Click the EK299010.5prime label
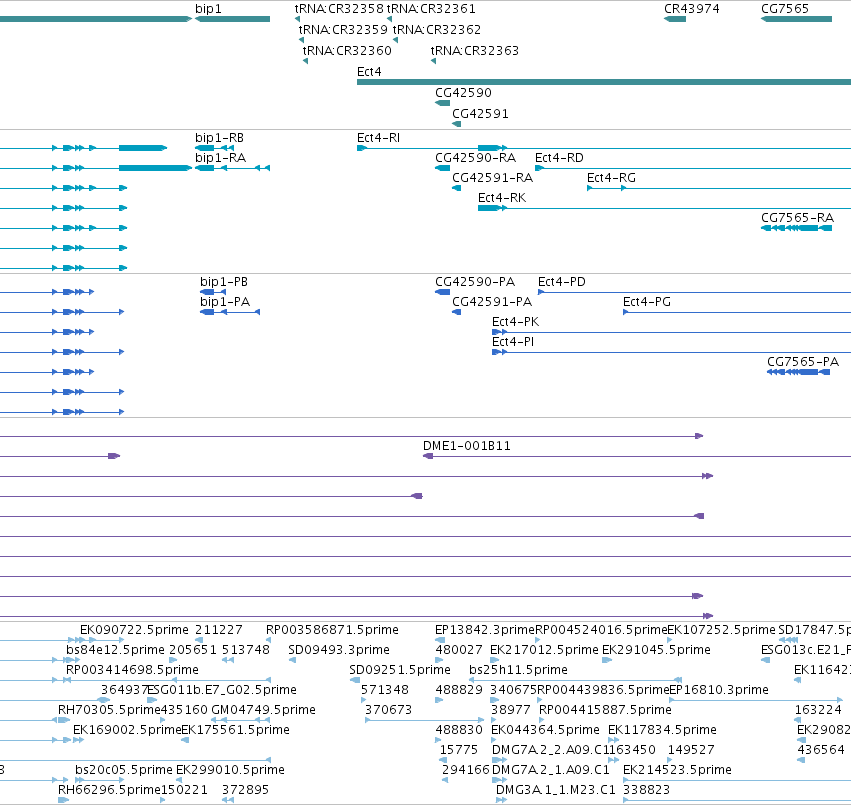This screenshot has width=851, height=805. (x=230, y=771)
